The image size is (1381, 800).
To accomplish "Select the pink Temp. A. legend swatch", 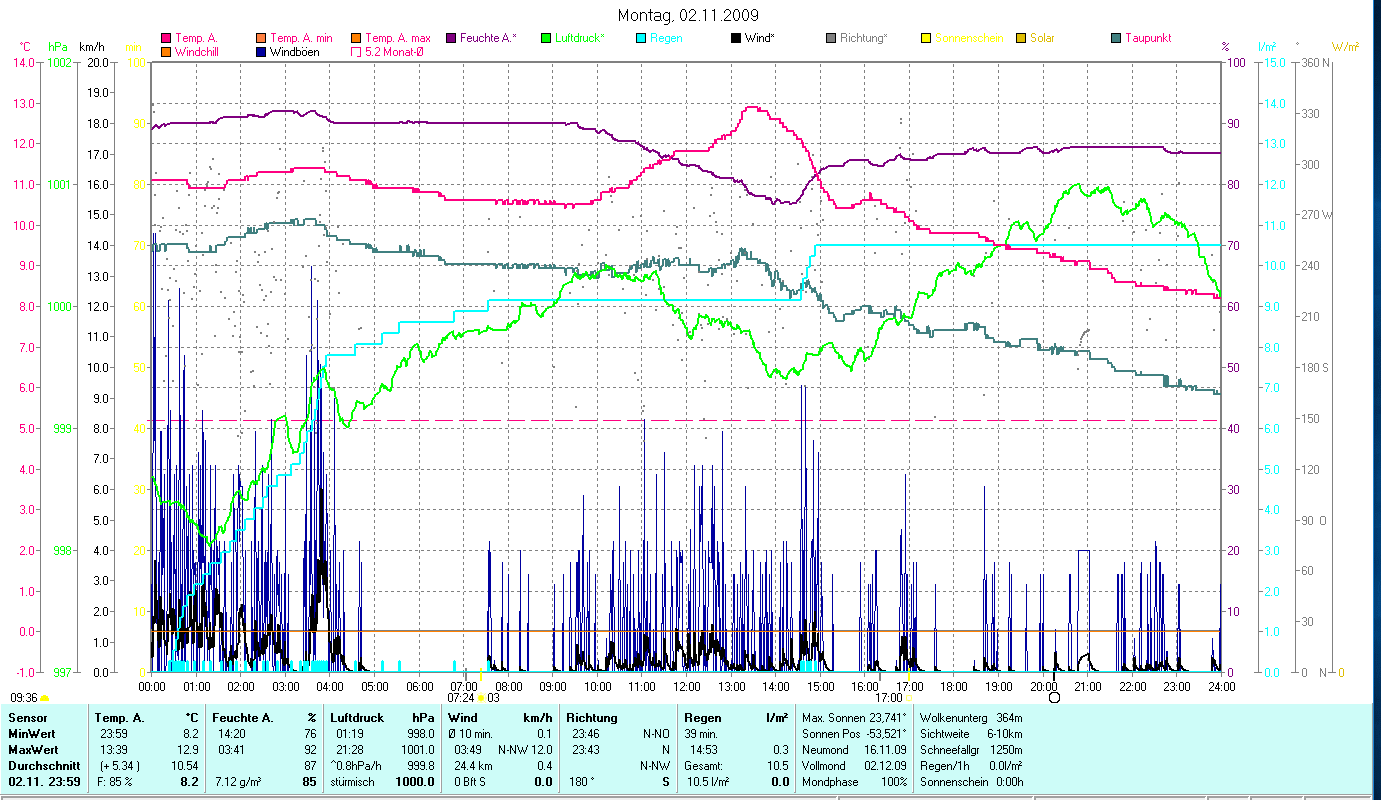I will pyautogui.click(x=166, y=38).
